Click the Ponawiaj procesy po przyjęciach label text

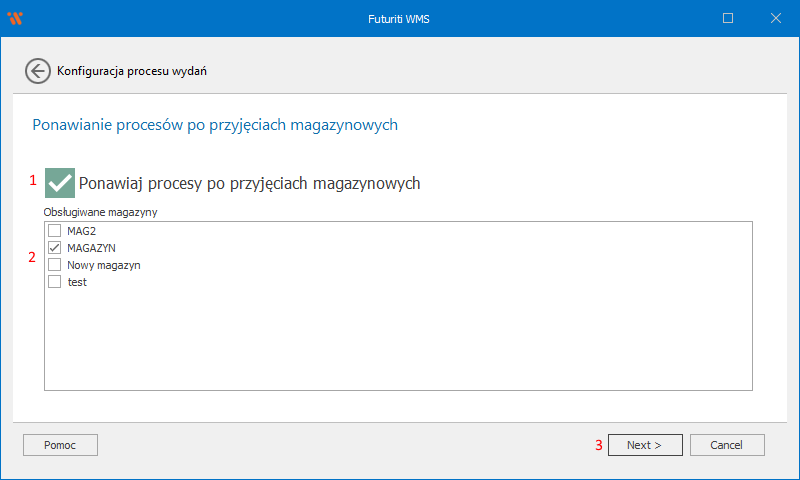(x=249, y=184)
